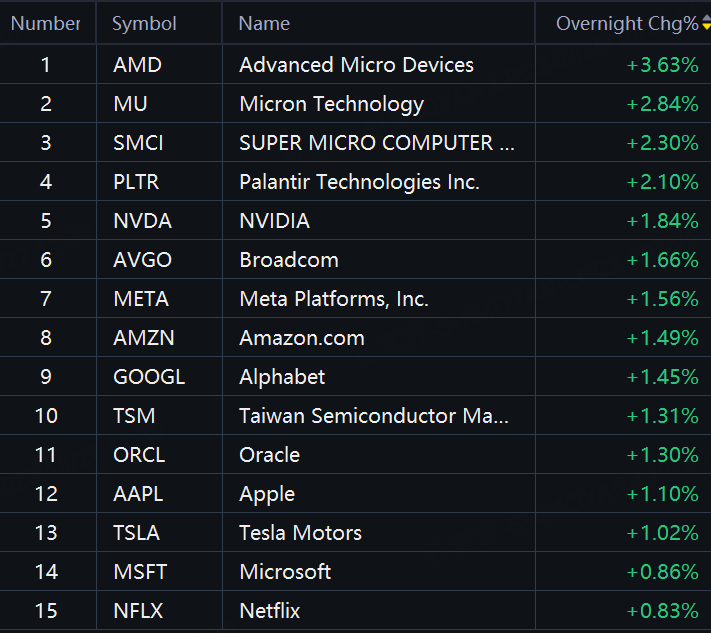Select Tesla Motors +1.02% change value
This screenshot has height=633, width=711.
pyautogui.click(x=662, y=533)
